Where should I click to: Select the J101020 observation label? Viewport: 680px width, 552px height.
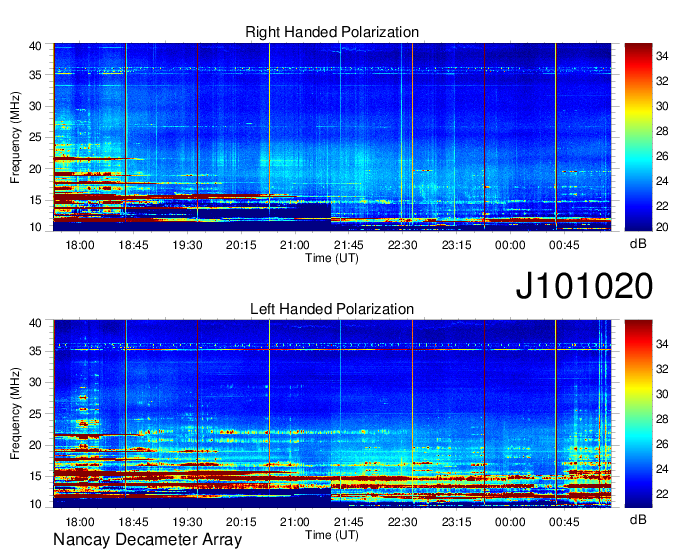584,286
